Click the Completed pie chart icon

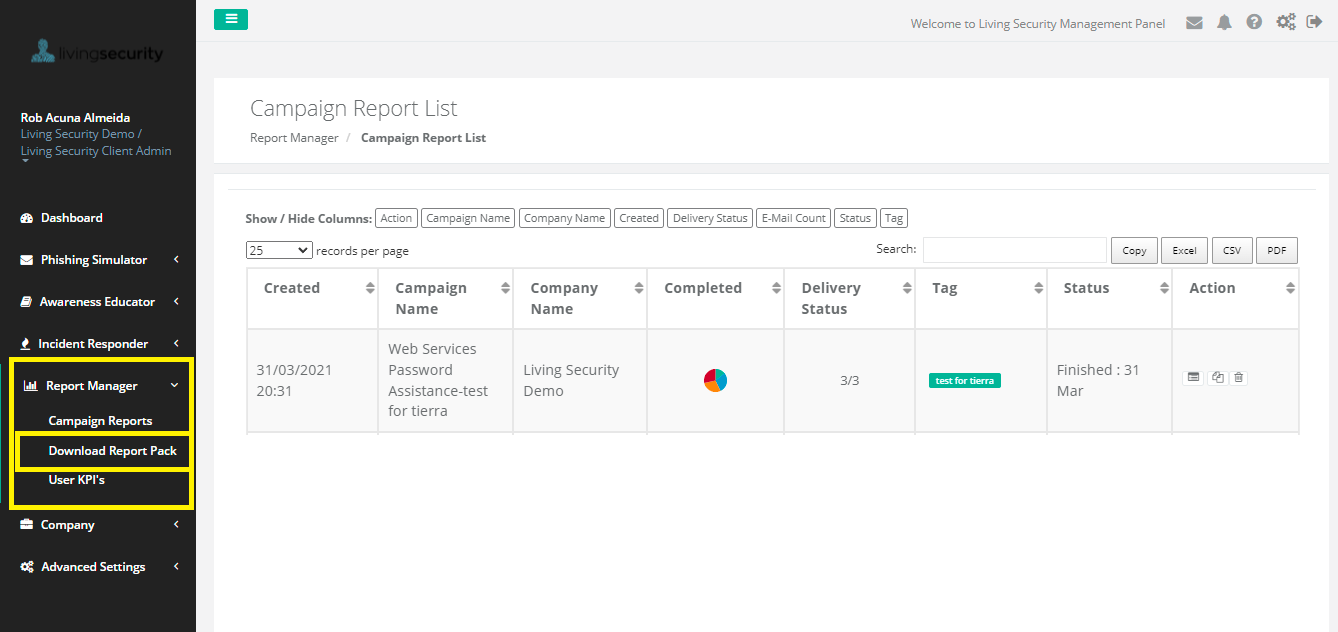(715, 380)
